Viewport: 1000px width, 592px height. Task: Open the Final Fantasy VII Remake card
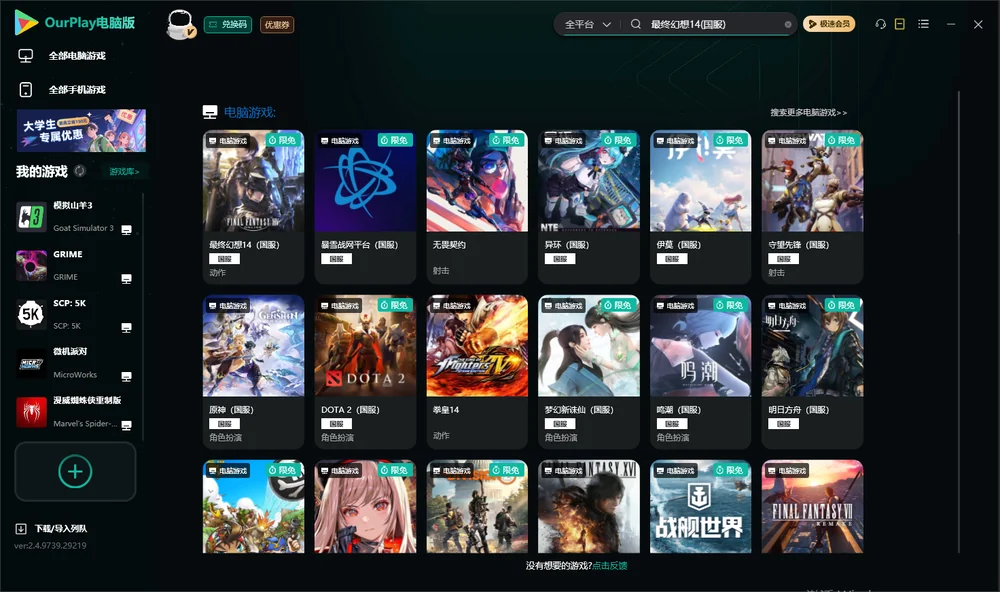[812, 507]
